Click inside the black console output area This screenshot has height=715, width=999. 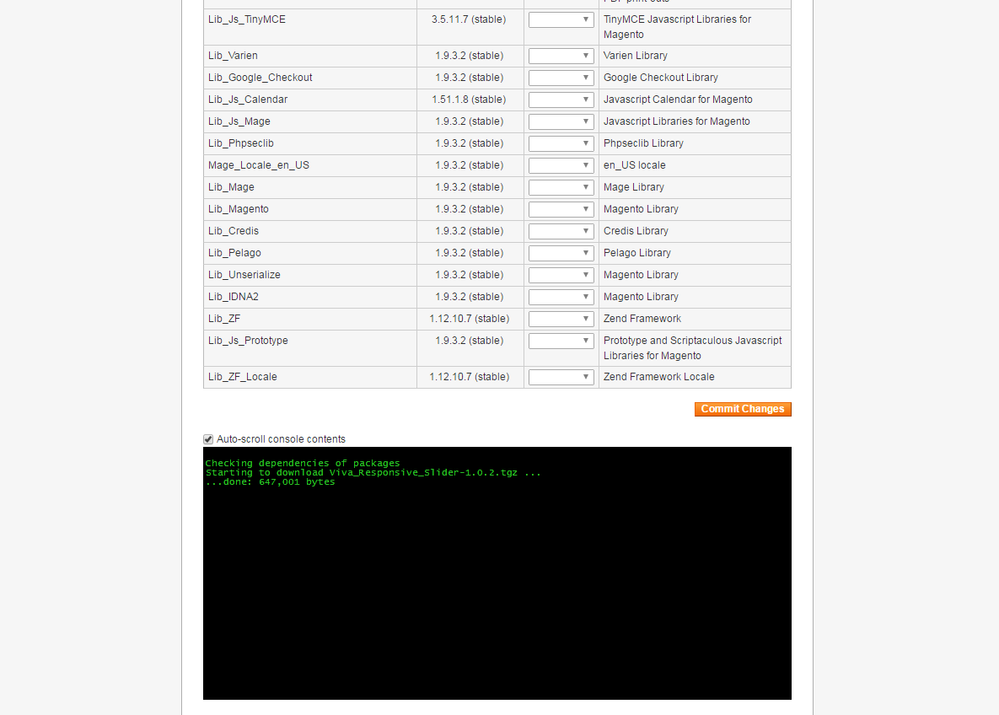(x=497, y=590)
